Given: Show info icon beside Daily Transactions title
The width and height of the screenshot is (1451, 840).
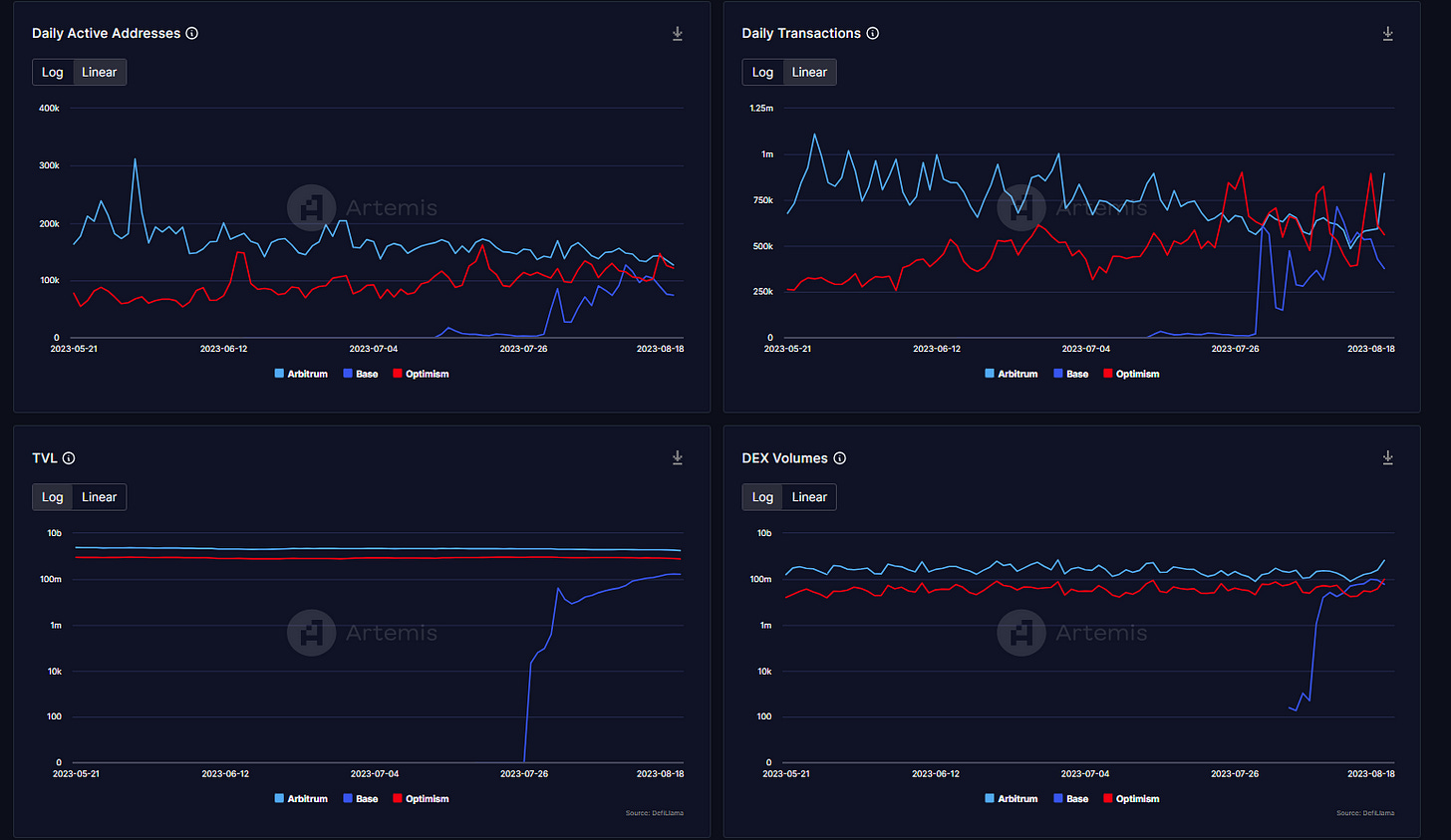Looking at the screenshot, I should 873,33.
